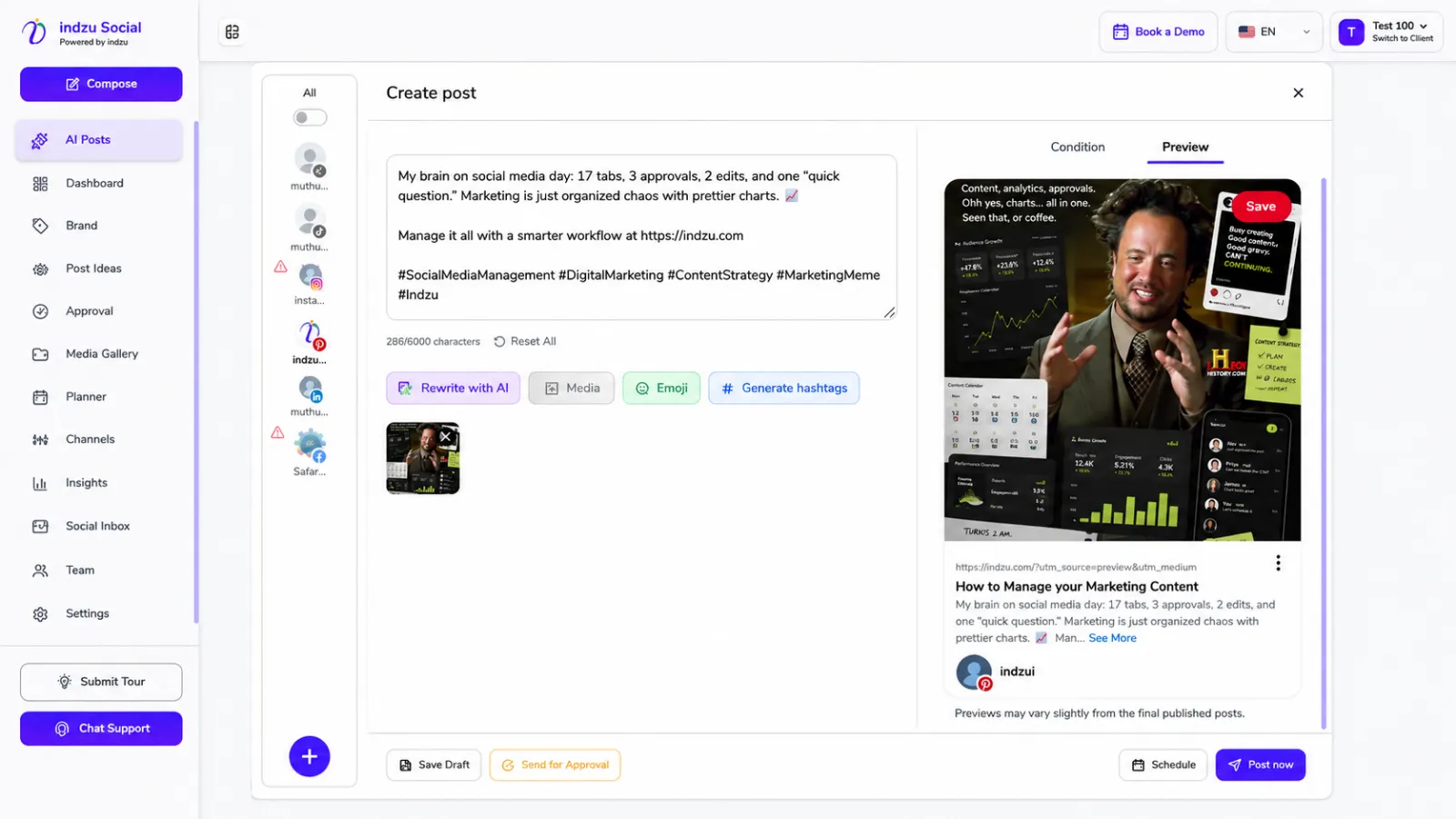Open the AI Posts section
The width and height of the screenshot is (1456, 819).
(99, 140)
